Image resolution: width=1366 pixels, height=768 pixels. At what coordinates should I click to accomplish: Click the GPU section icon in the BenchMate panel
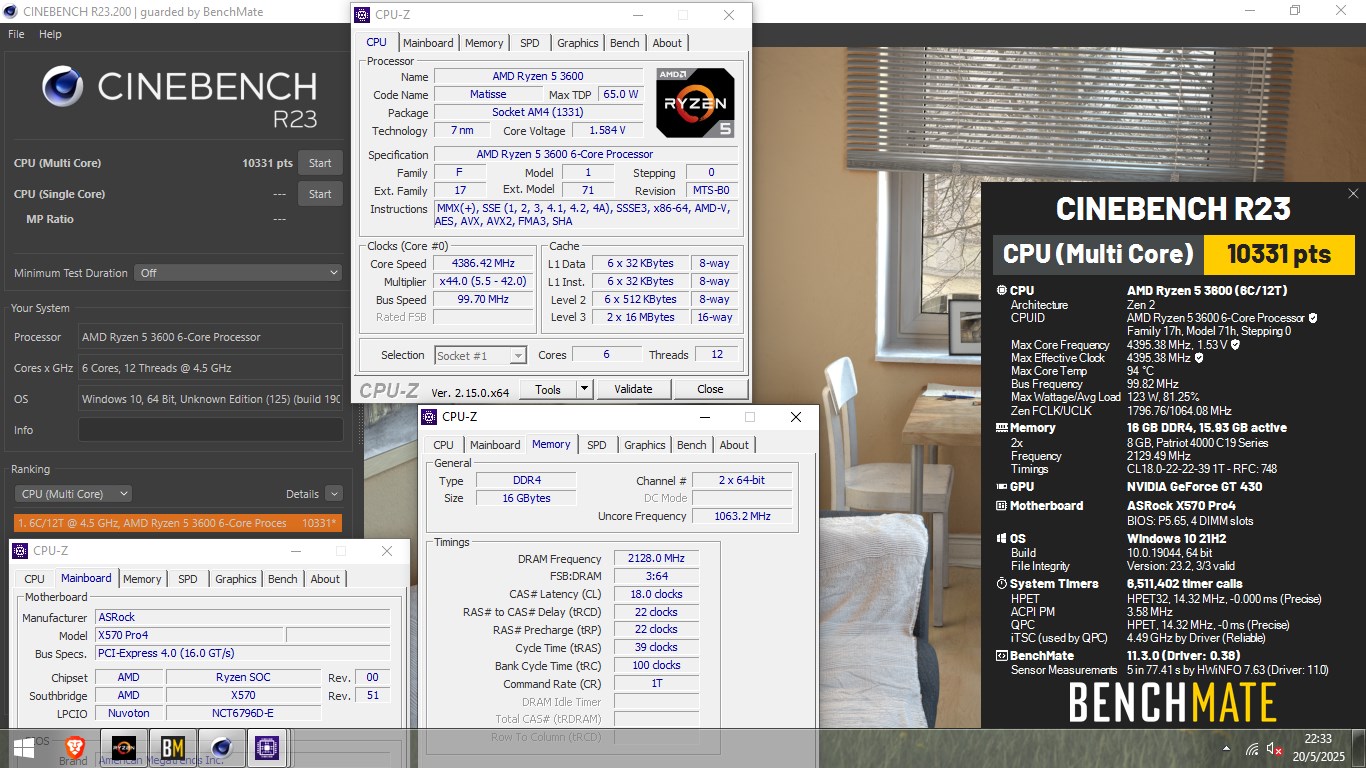pos(1002,487)
